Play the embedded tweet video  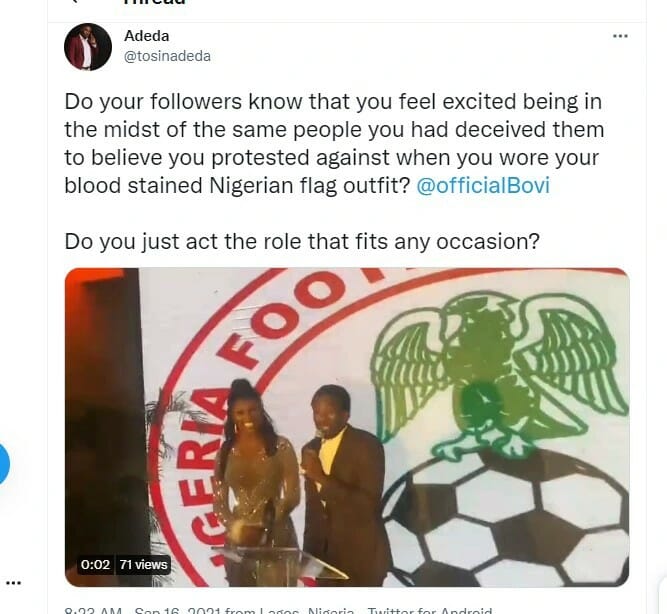tap(347, 427)
